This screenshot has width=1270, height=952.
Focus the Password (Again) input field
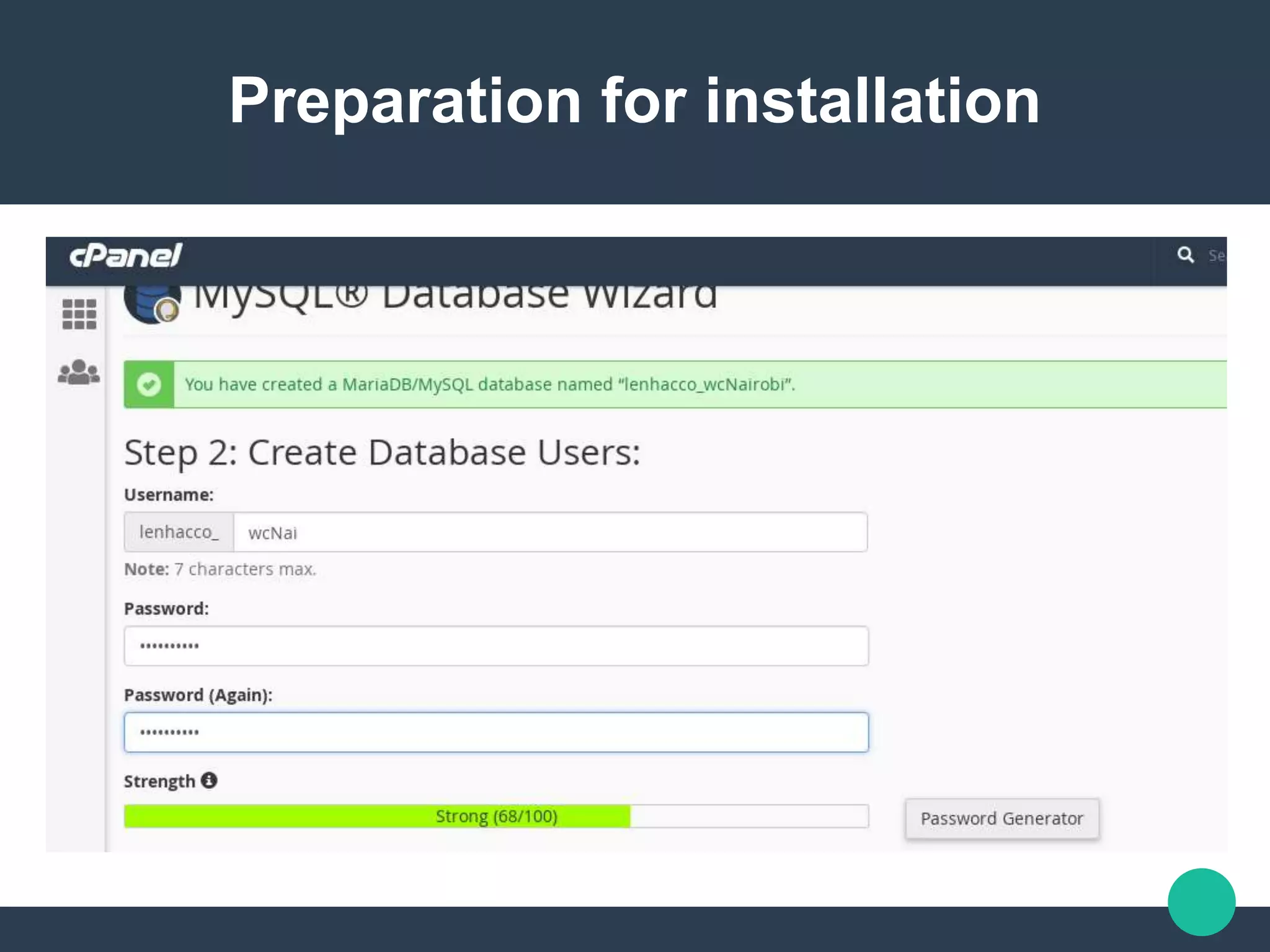pos(496,733)
